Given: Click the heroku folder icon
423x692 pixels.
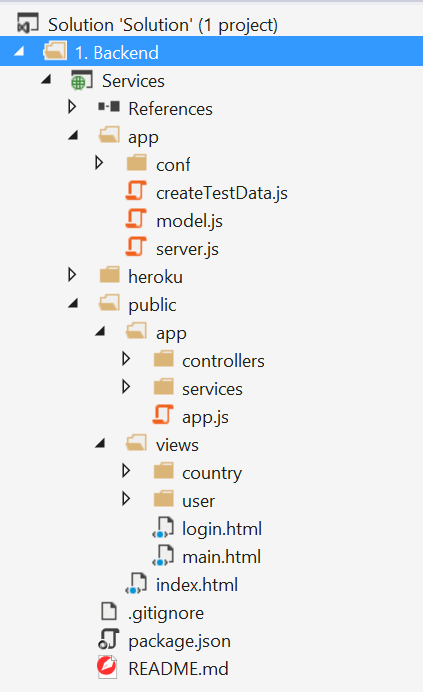Looking at the screenshot, I should pyautogui.click(x=110, y=275).
